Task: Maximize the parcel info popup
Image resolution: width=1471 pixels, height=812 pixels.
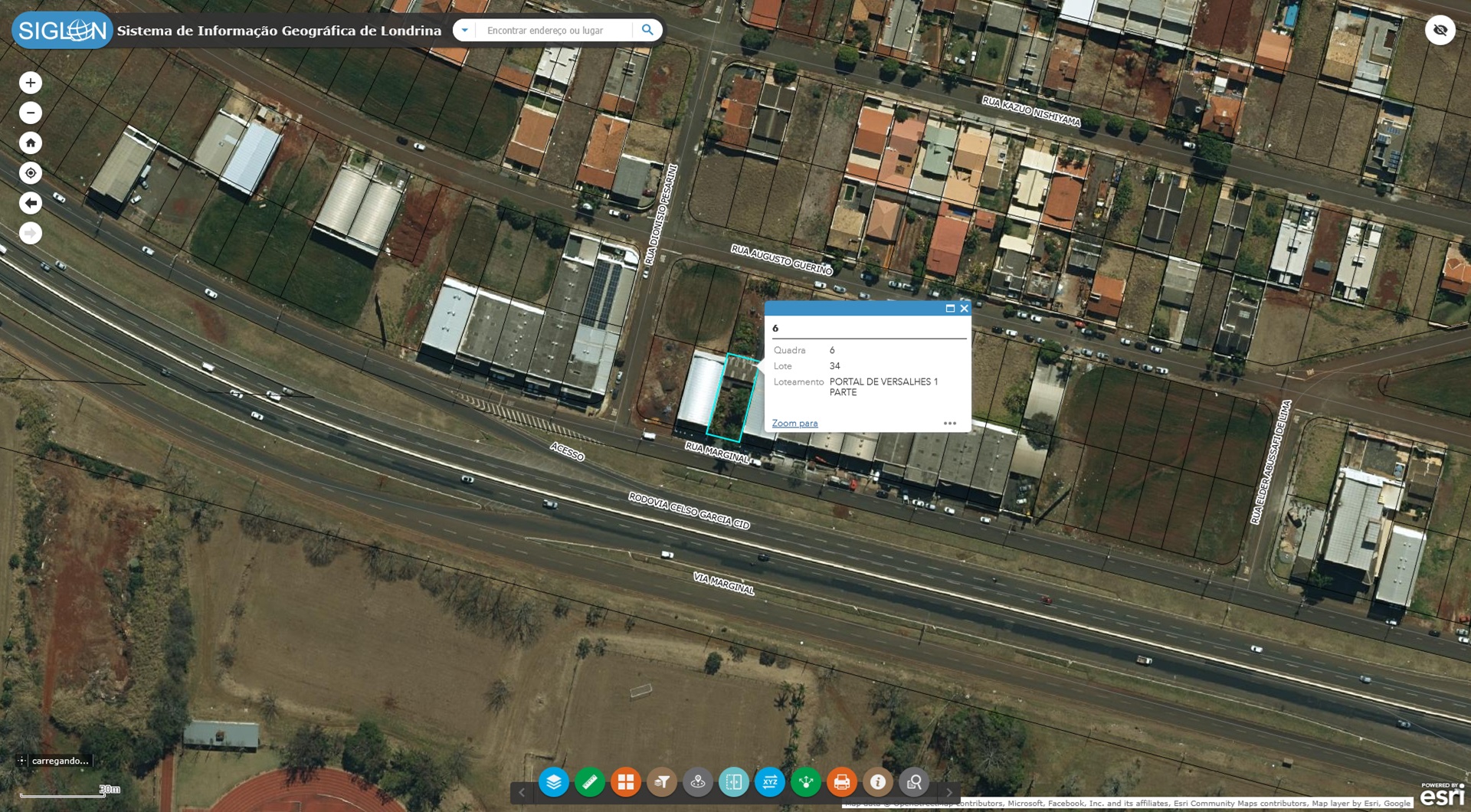Action: coord(950,308)
